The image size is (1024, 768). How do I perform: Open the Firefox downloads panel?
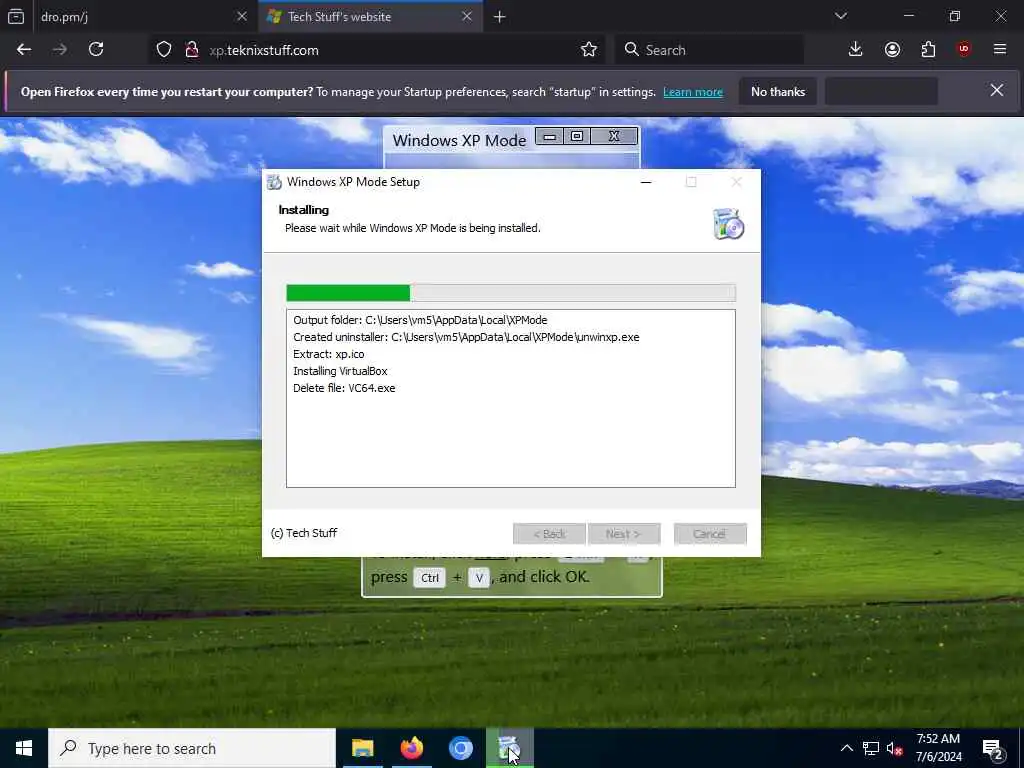point(856,50)
